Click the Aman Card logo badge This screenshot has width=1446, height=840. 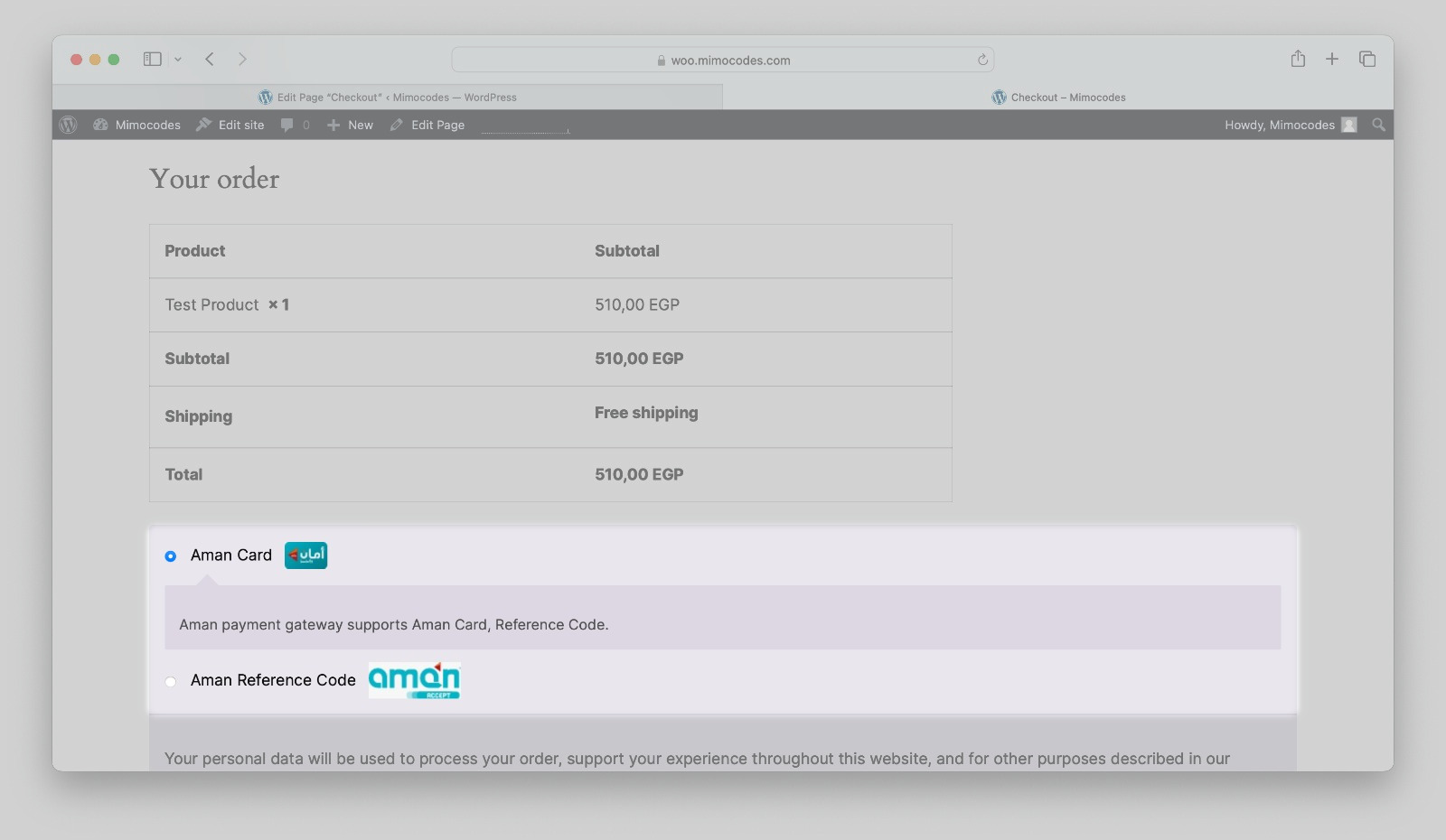pos(305,555)
